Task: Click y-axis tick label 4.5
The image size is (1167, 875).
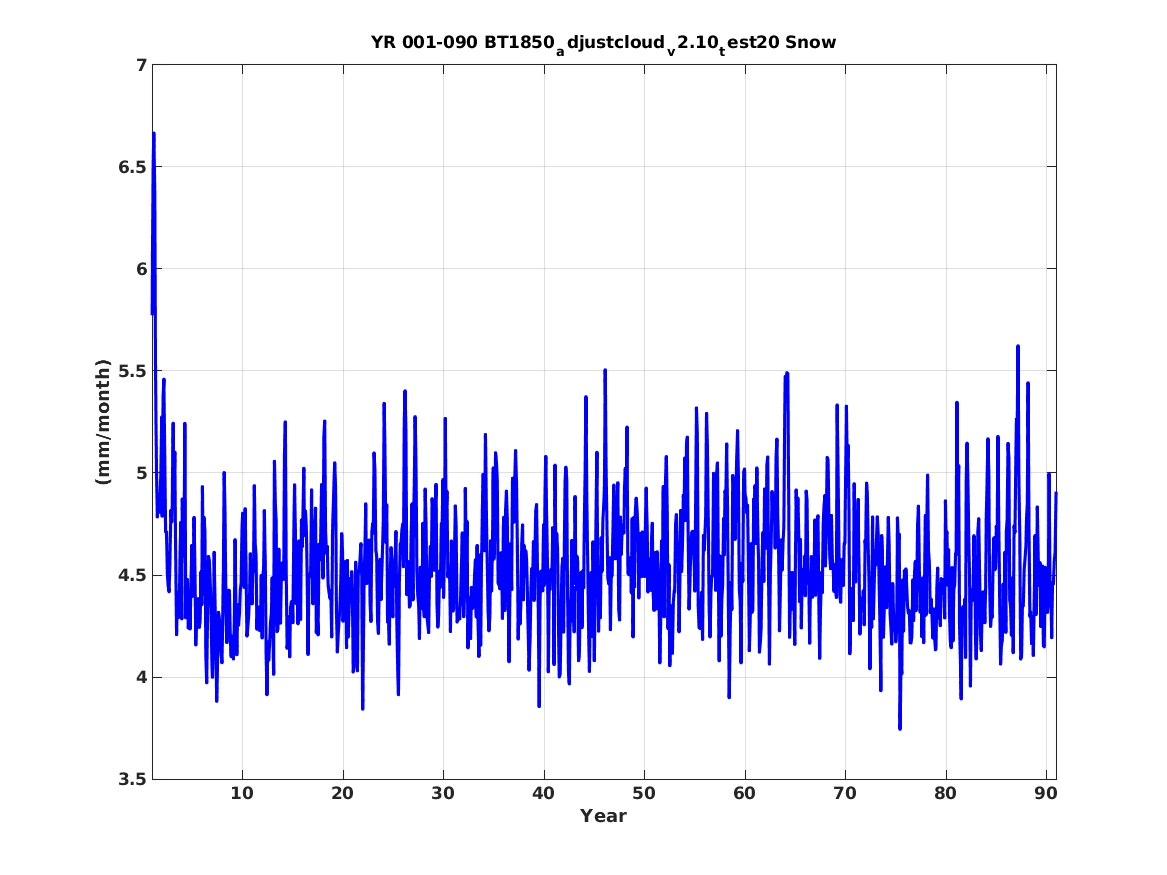Action: (133, 576)
